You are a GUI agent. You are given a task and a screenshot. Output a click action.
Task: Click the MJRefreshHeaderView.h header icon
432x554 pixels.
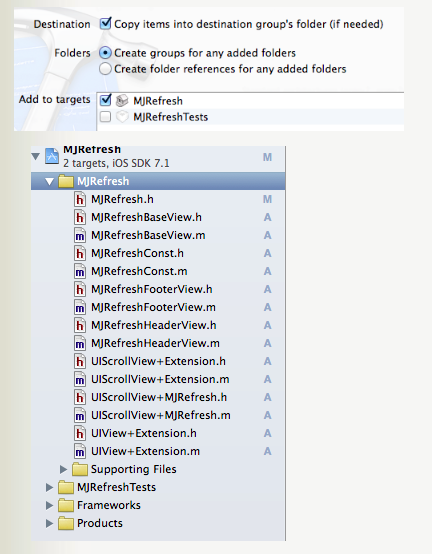point(80,325)
